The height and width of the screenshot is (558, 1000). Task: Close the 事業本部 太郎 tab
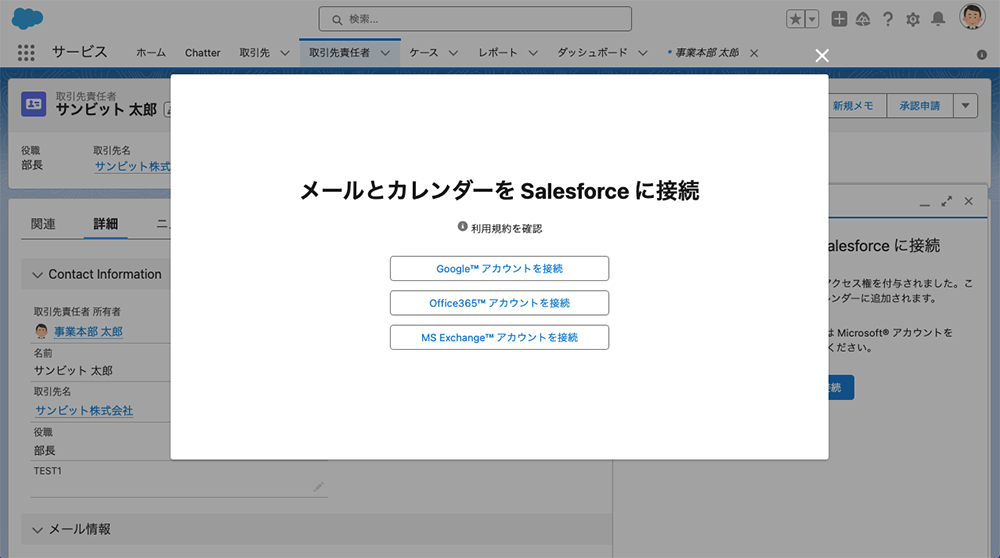[754, 53]
